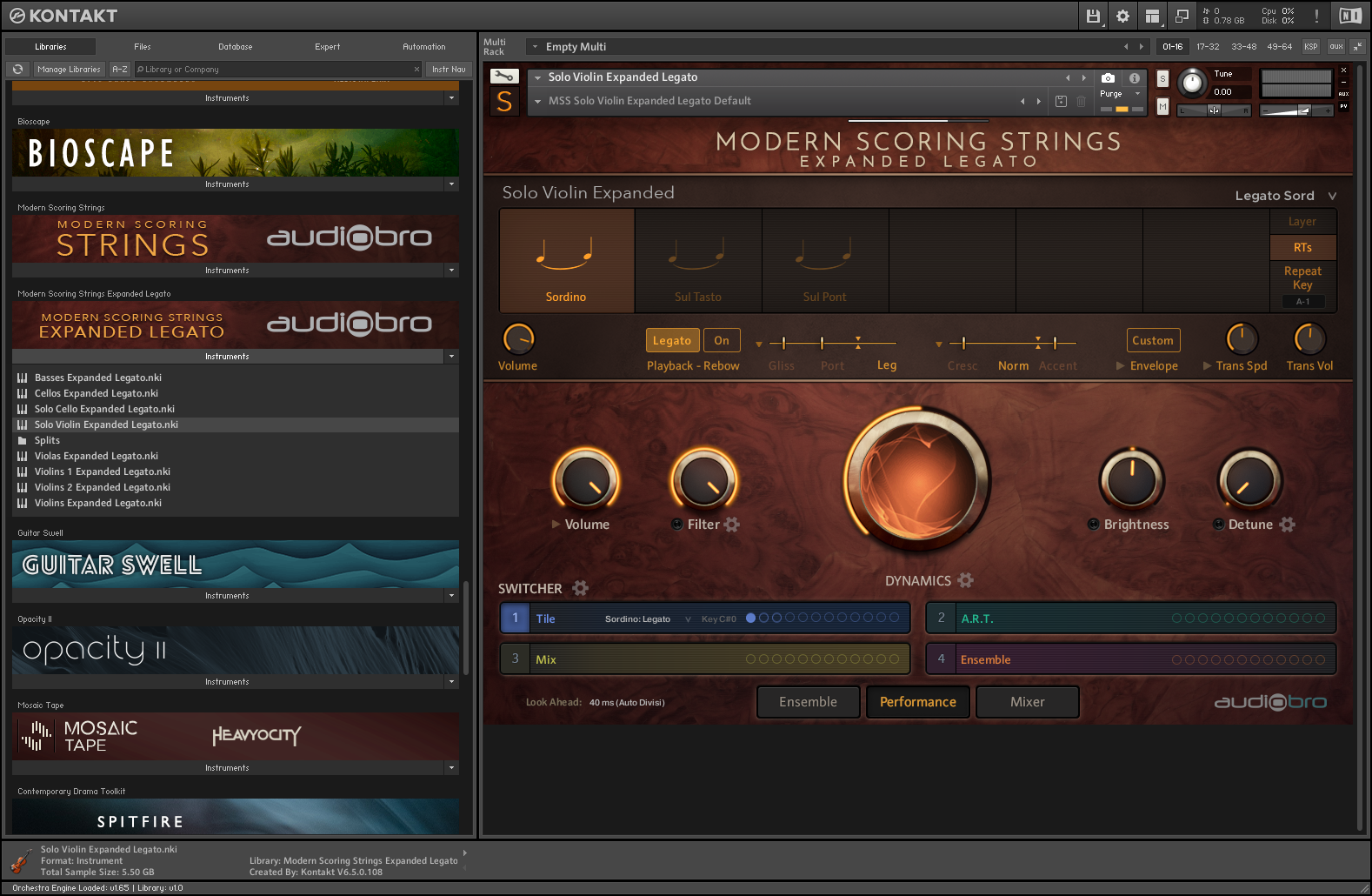Toggle the KSP multi script button
The width and height of the screenshot is (1372, 896).
(1311, 47)
